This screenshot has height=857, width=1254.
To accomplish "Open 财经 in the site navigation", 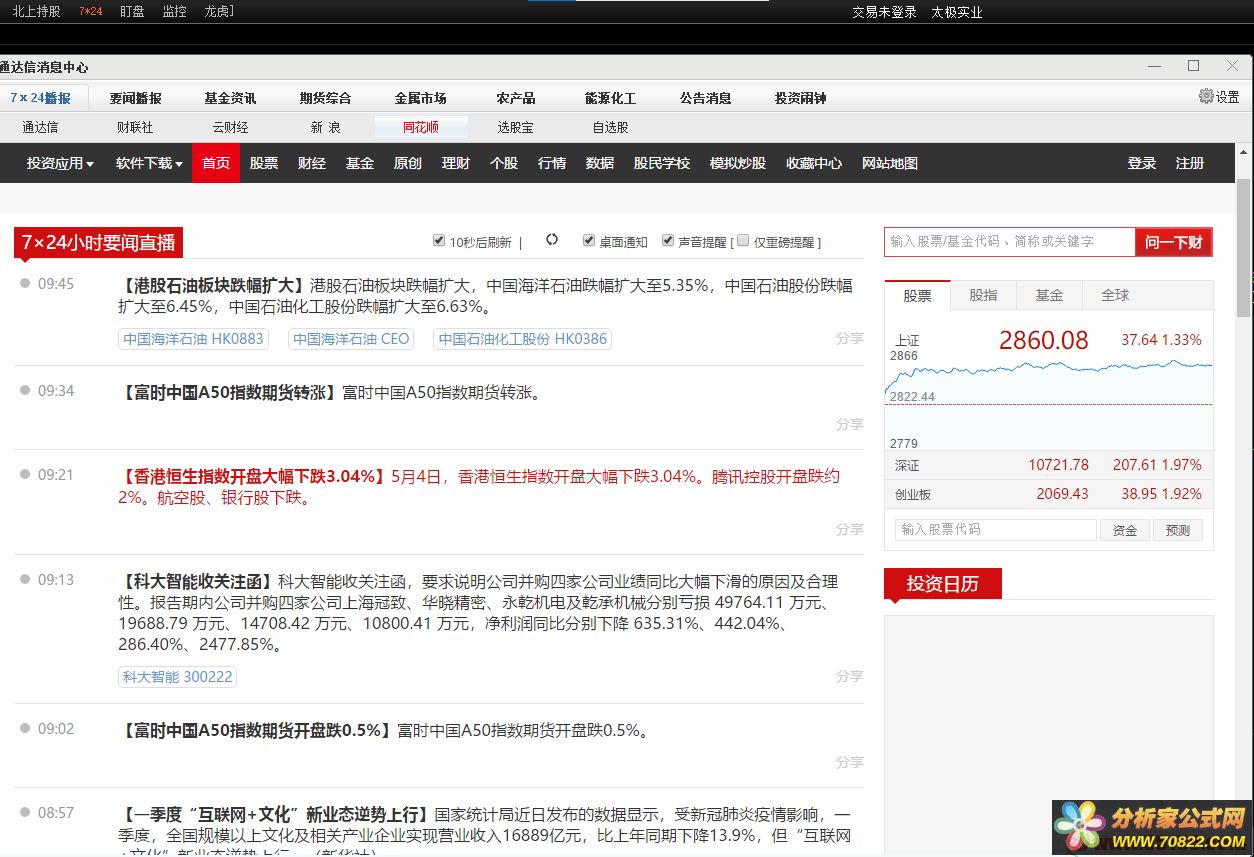I will coord(312,163).
